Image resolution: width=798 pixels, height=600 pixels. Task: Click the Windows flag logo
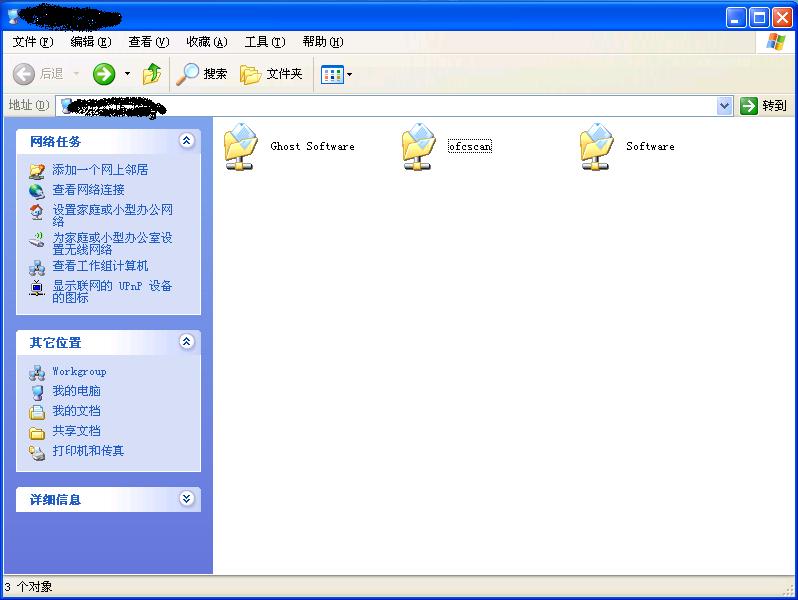[776, 42]
